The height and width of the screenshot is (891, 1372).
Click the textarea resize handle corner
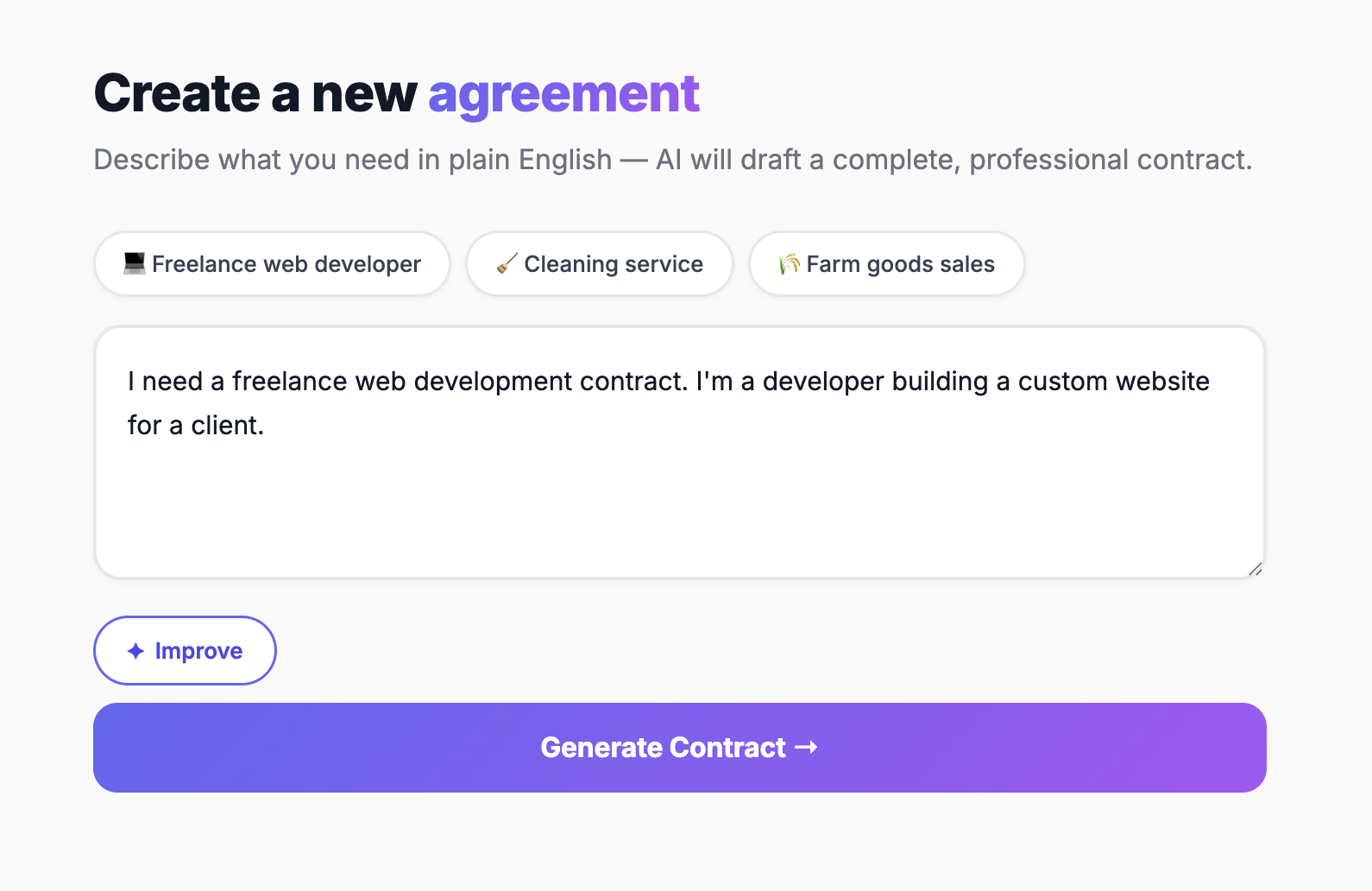[1256, 569]
